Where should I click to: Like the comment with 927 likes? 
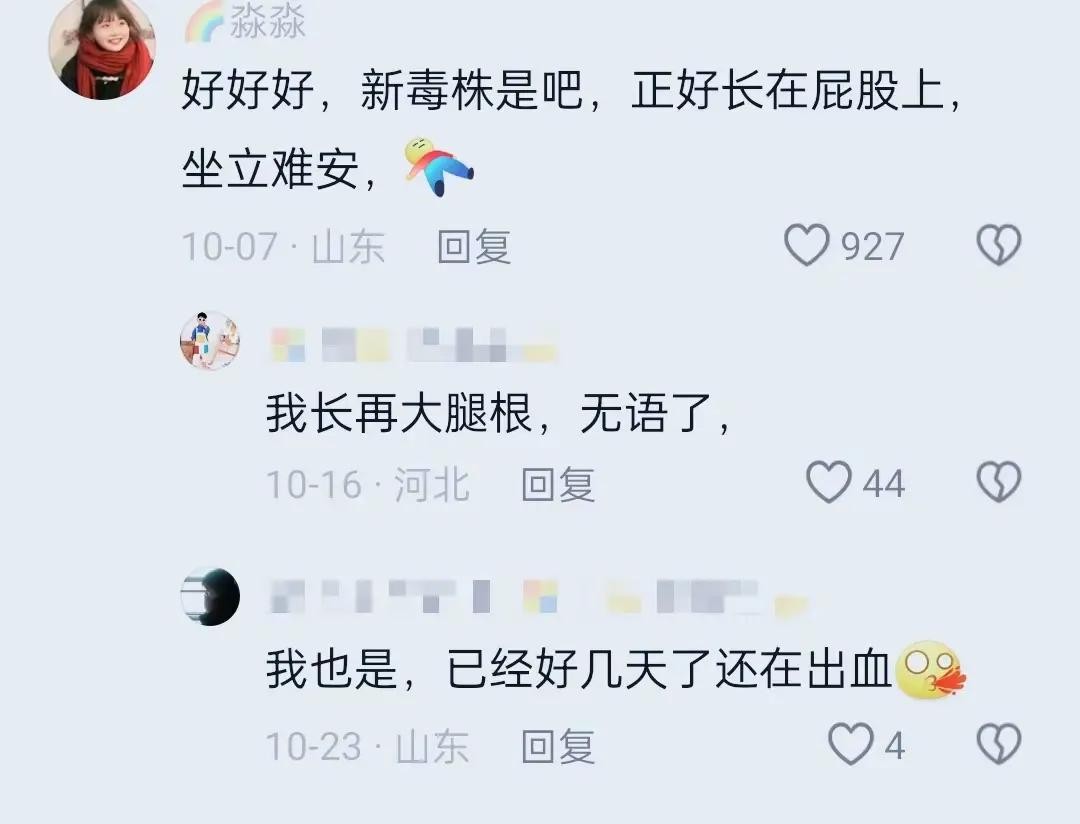(807, 245)
